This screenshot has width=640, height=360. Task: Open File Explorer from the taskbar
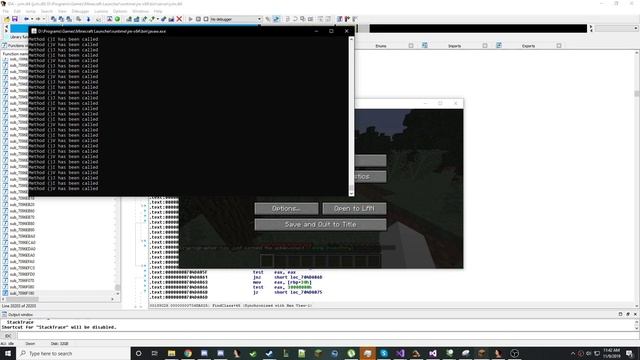coord(171,353)
